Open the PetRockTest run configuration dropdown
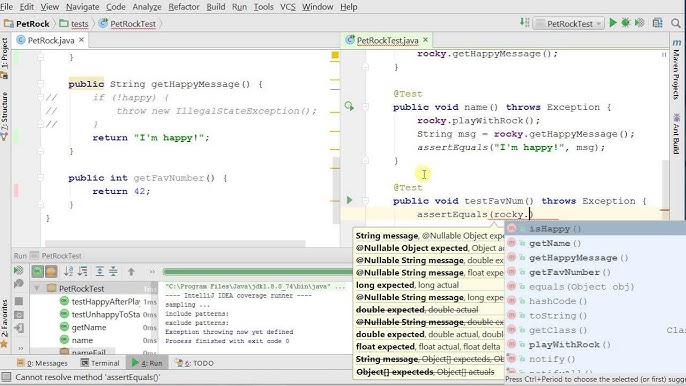Viewport: 686px width, 386px height. [569, 24]
